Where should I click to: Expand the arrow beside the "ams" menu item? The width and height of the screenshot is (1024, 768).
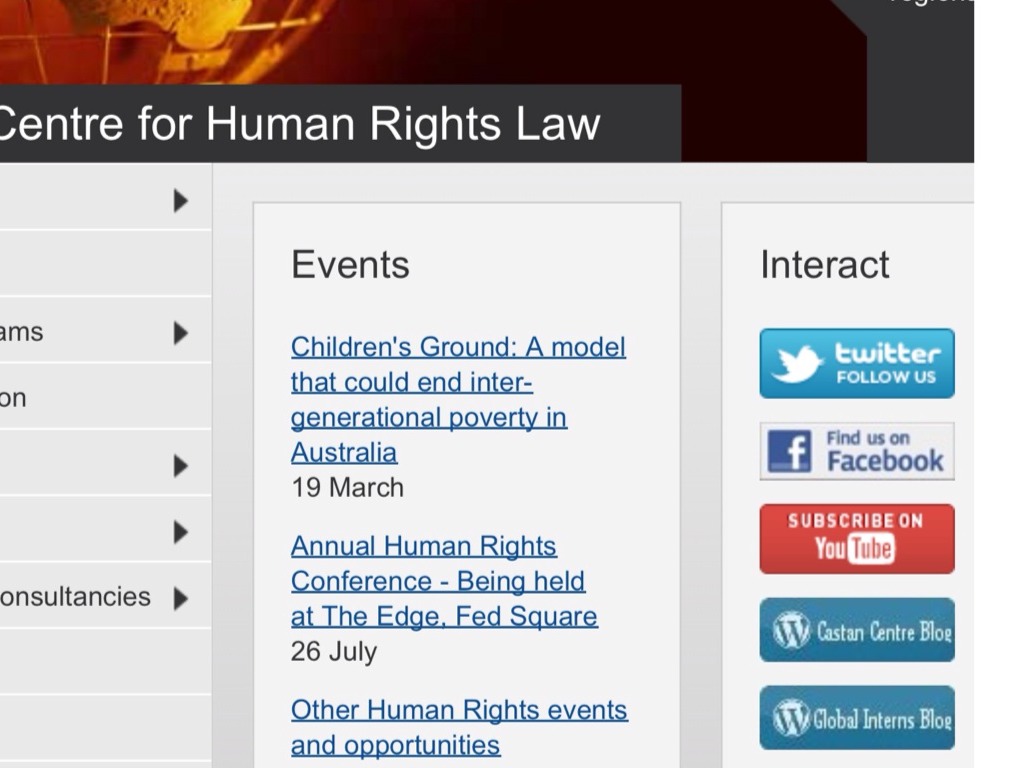pyautogui.click(x=180, y=332)
